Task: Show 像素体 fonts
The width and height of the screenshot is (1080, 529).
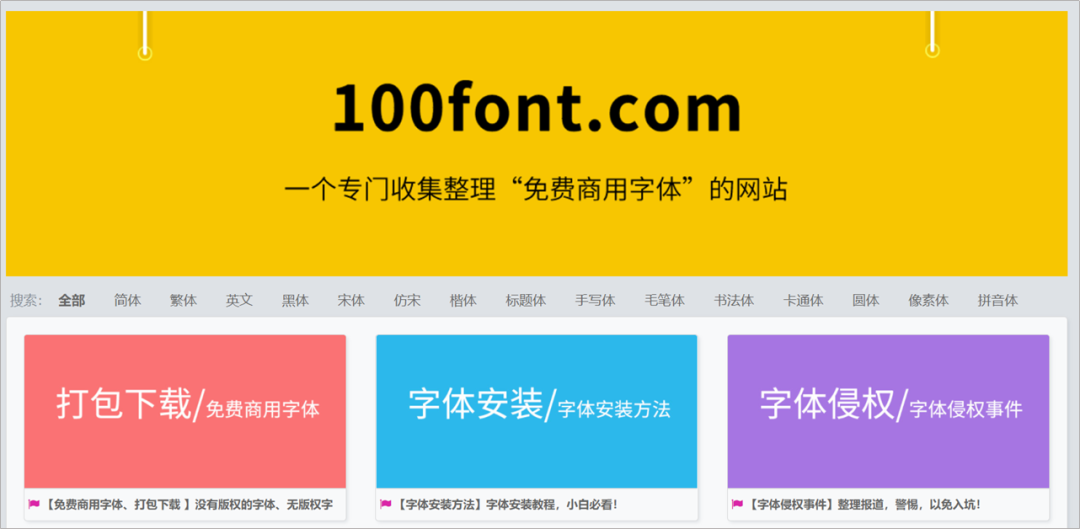Action: [x=929, y=300]
